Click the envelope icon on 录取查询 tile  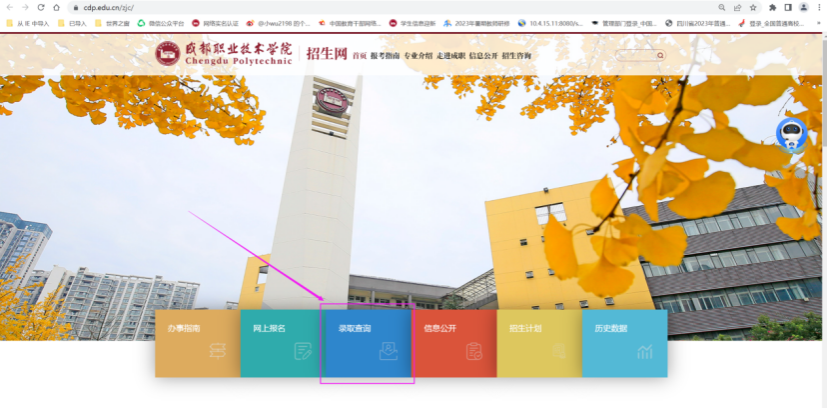point(389,351)
